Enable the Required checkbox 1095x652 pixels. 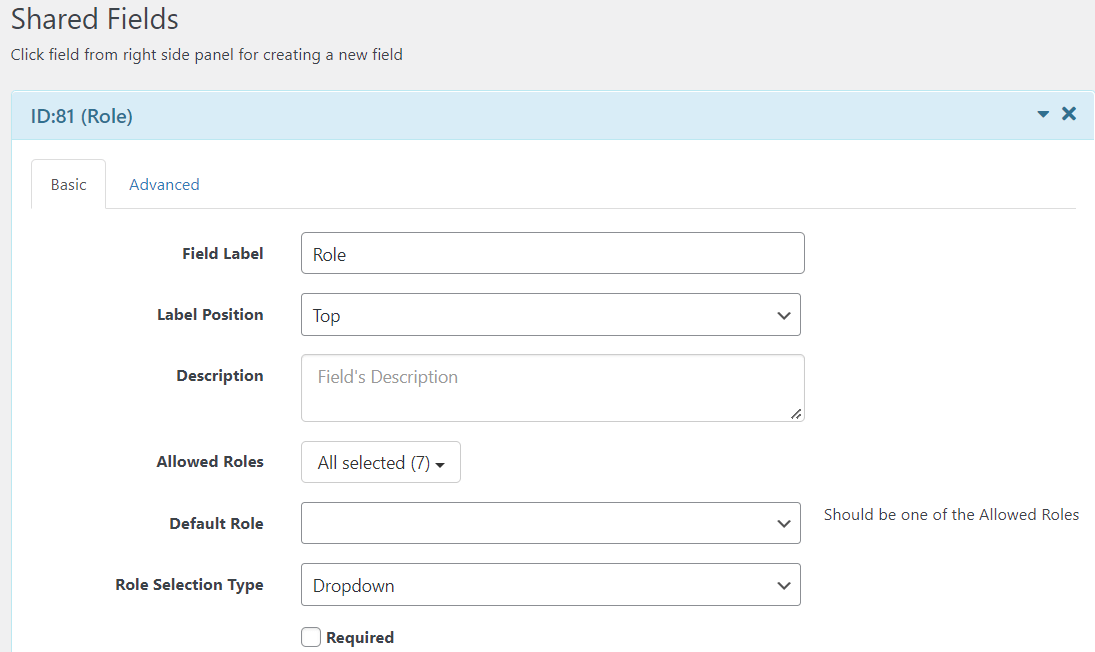[311, 637]
